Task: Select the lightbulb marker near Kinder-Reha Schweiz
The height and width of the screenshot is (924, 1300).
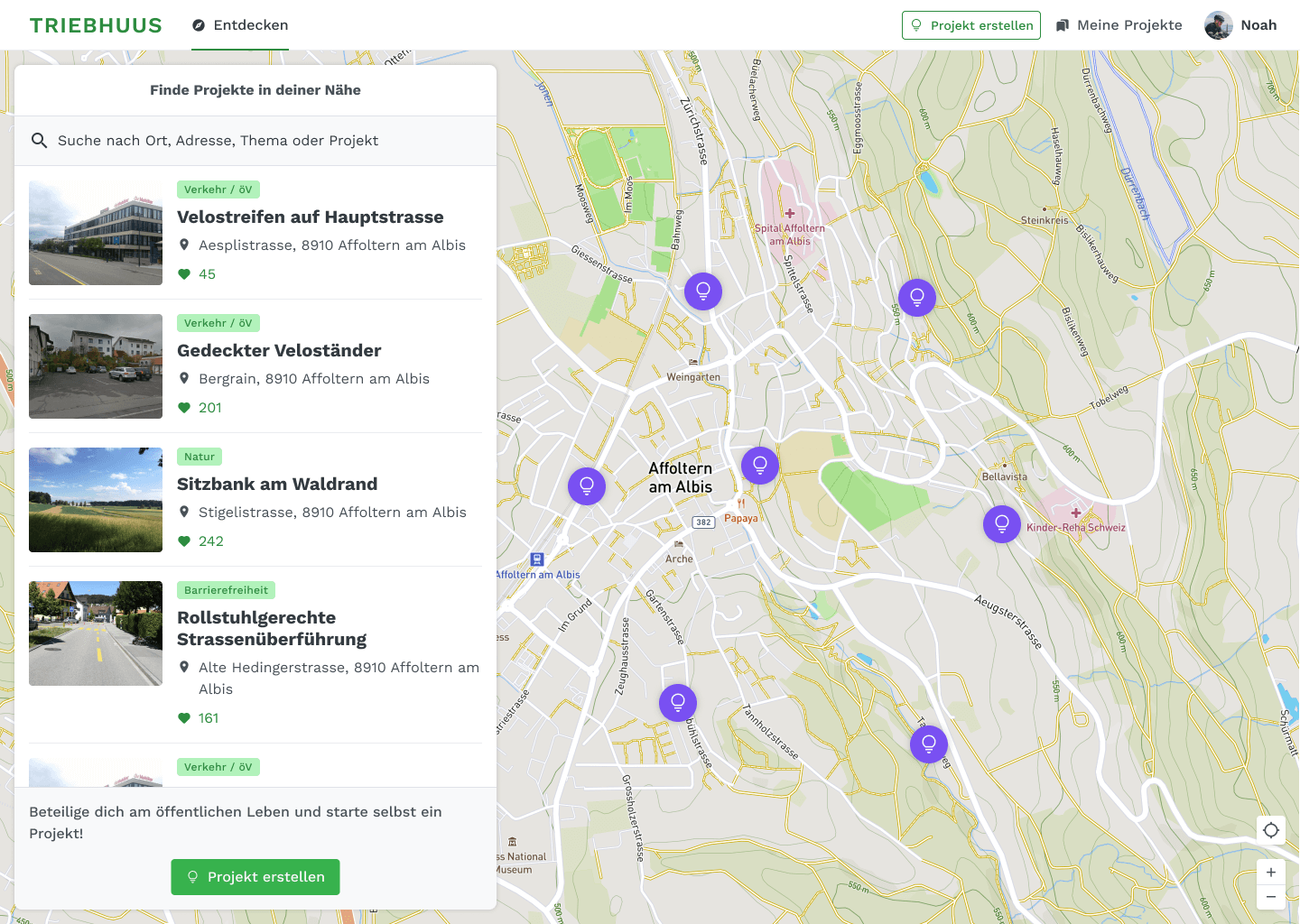Action: [1002, 523]
